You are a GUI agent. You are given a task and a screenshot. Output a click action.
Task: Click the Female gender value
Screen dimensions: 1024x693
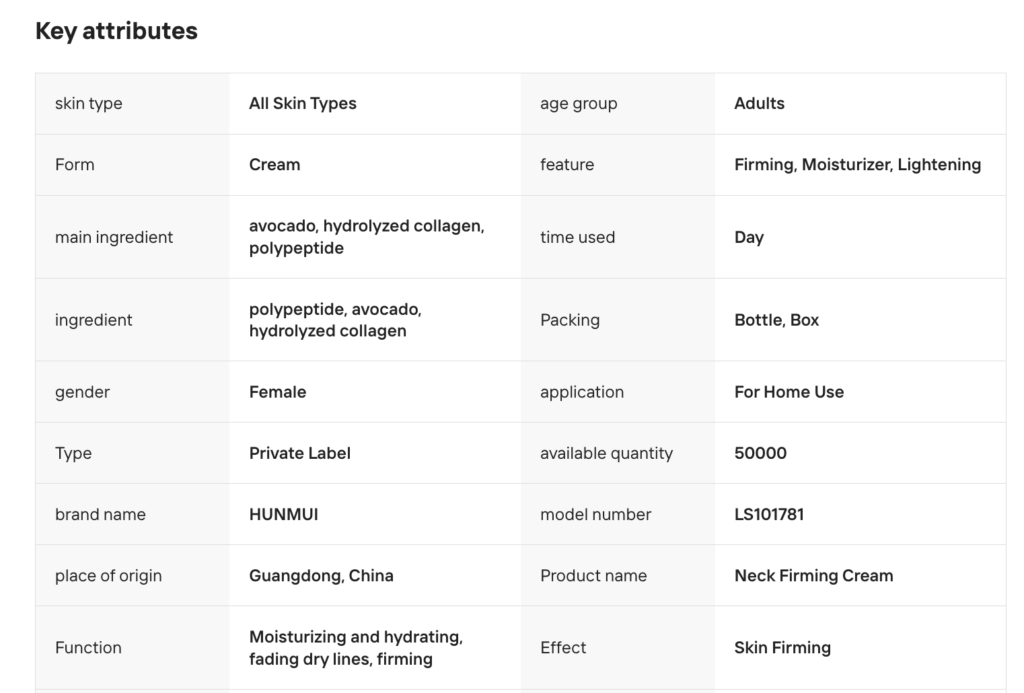pos(277,392)
